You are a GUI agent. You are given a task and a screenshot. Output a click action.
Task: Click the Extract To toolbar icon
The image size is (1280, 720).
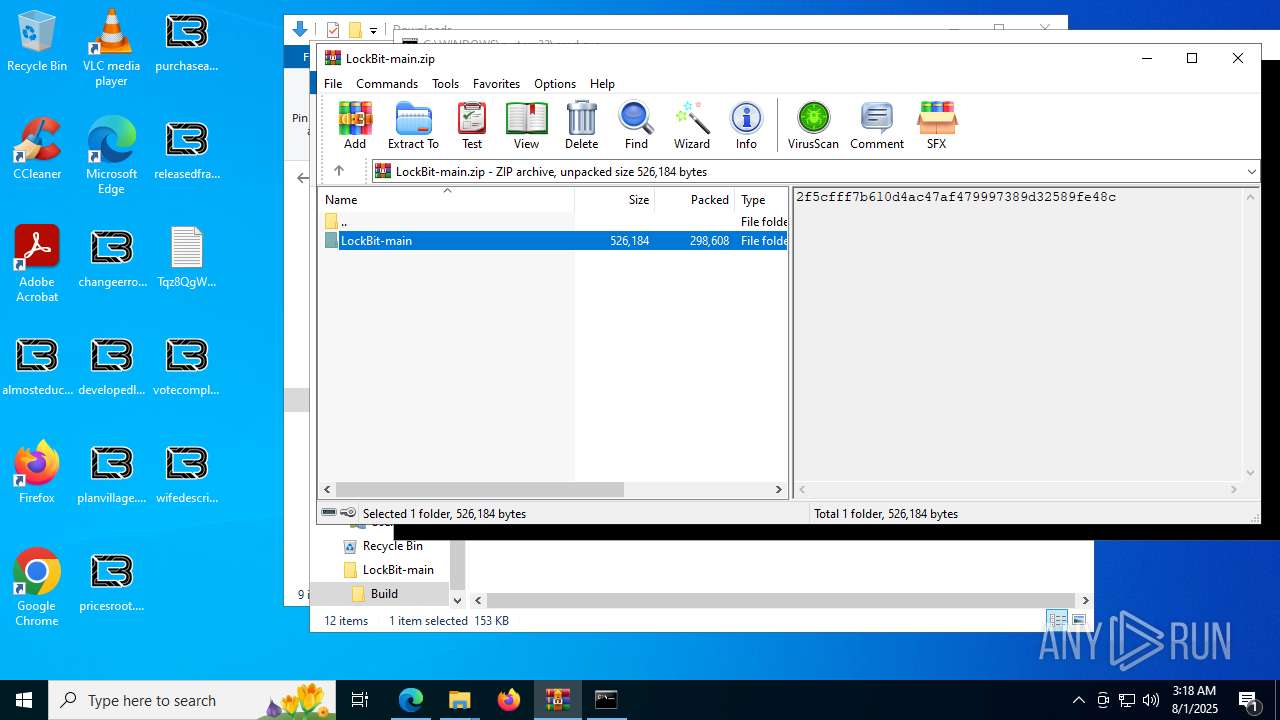click(413, 125)
